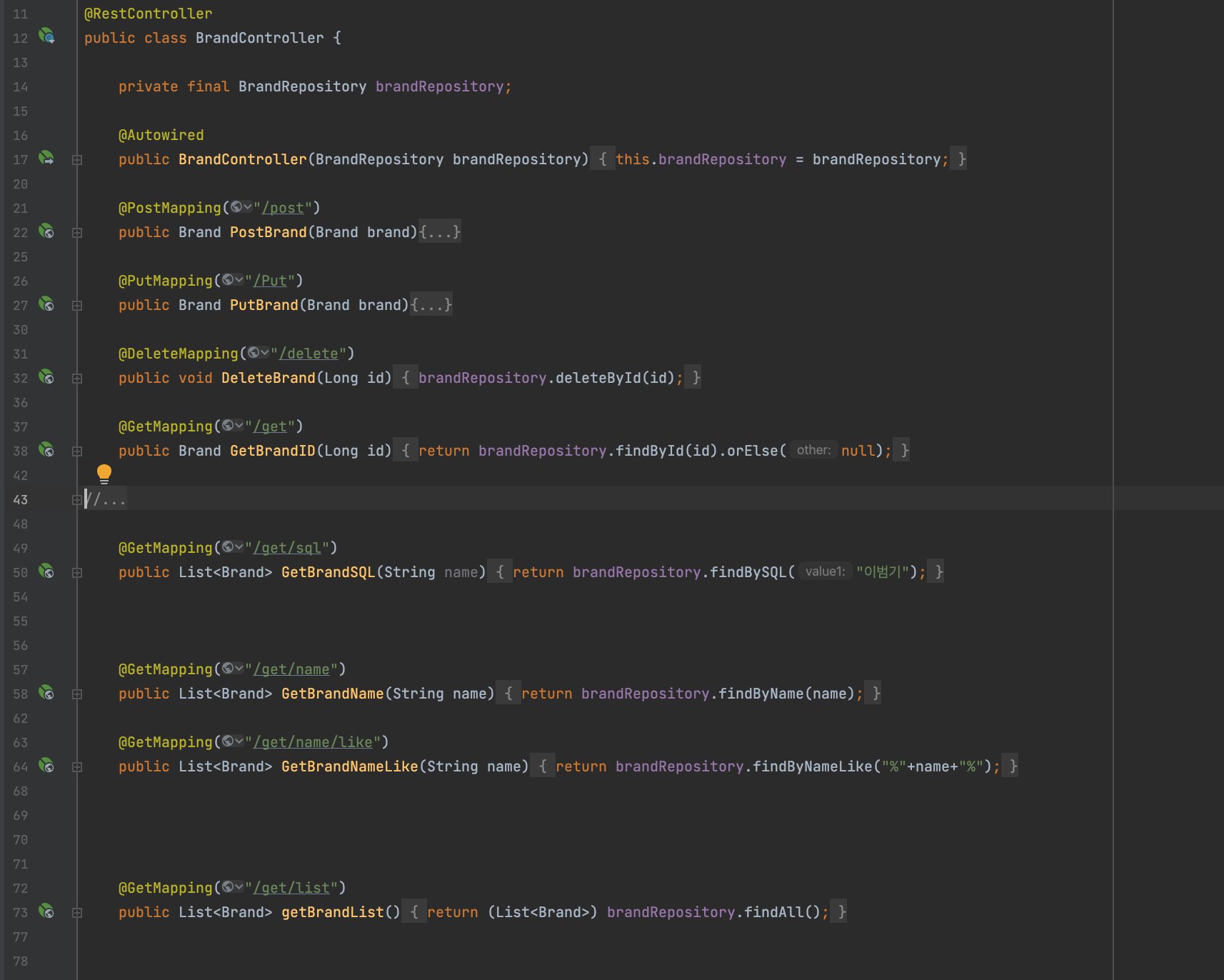
Task: Click the "이범기" string literal
Action: 882,572
